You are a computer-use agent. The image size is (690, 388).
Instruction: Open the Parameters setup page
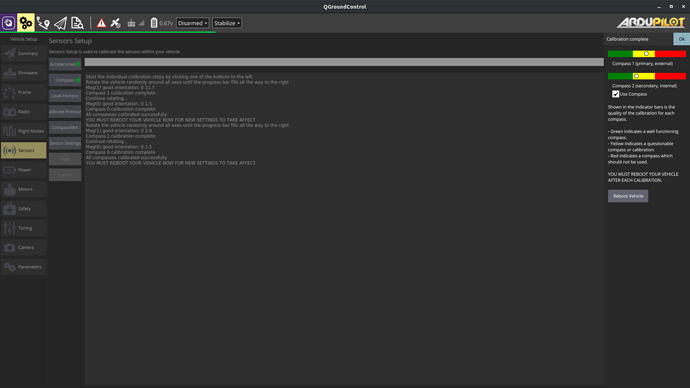[23, 267]
